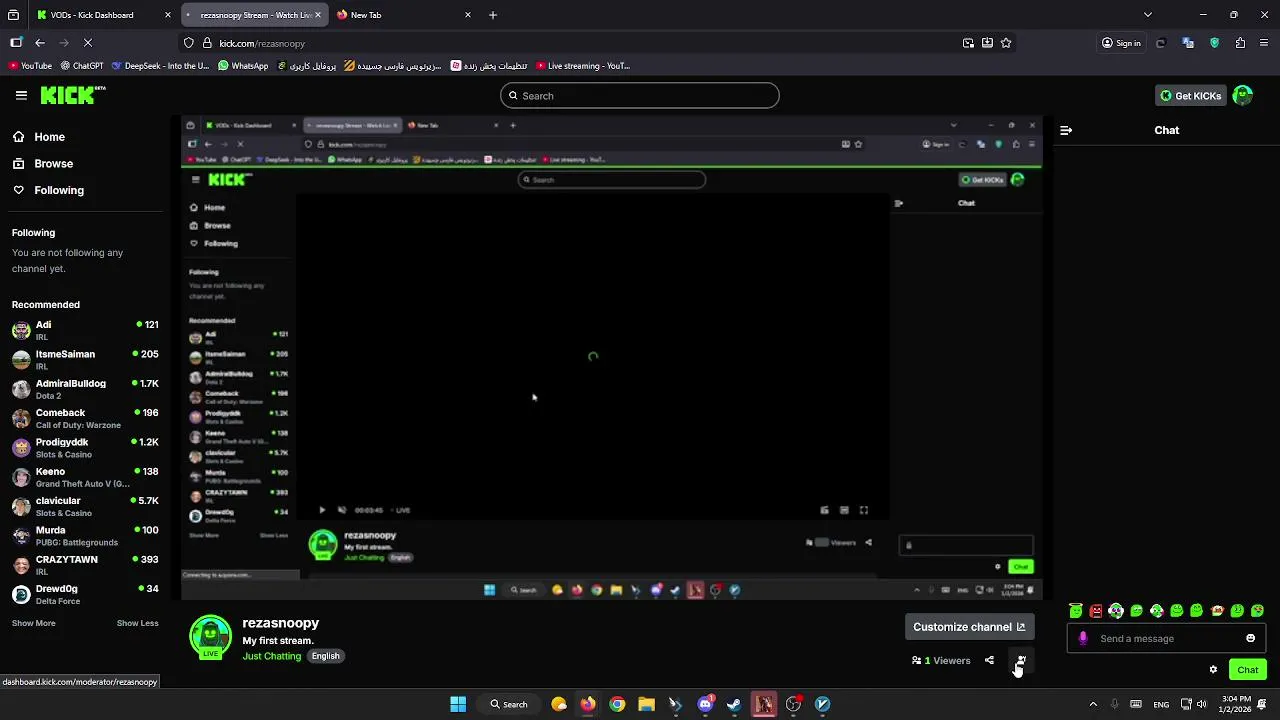Open picture-in-picture icon in address bar

[968, 43]
